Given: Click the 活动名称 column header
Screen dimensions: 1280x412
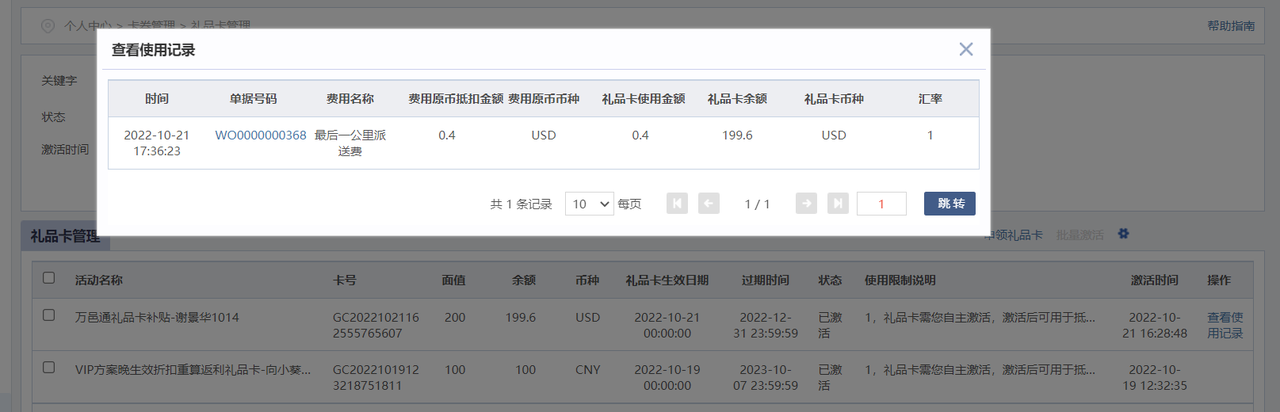Looking at the screenshot, I should [x=99, y=279].
